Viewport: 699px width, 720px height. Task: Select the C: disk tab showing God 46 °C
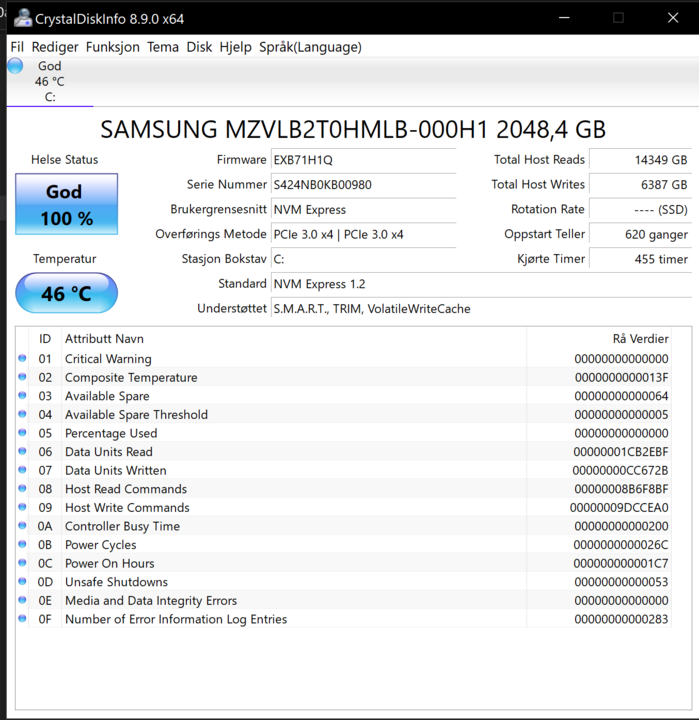50,81
